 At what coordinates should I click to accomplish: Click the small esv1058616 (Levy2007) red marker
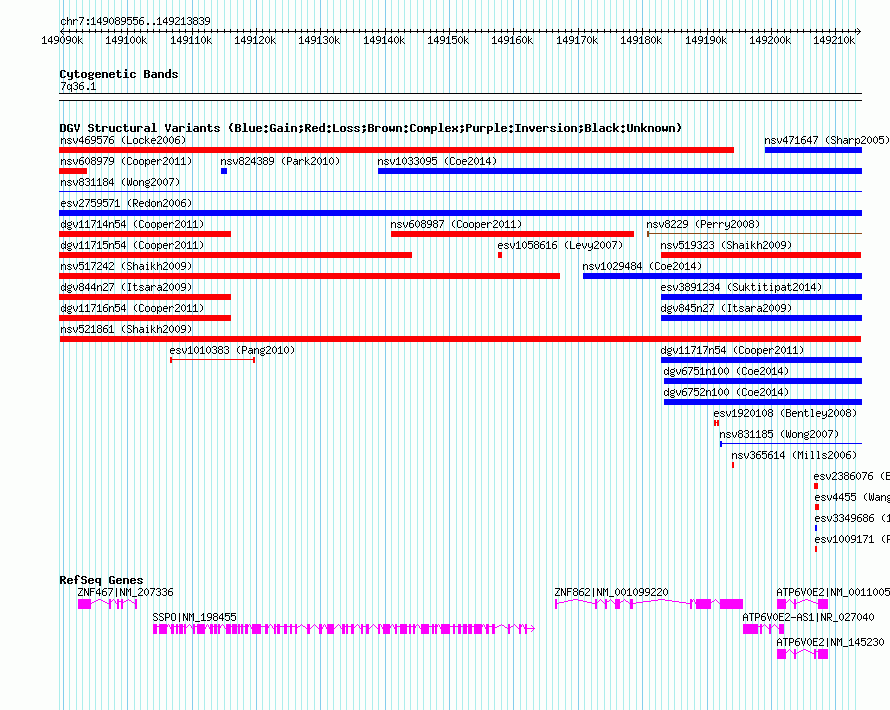500,255
